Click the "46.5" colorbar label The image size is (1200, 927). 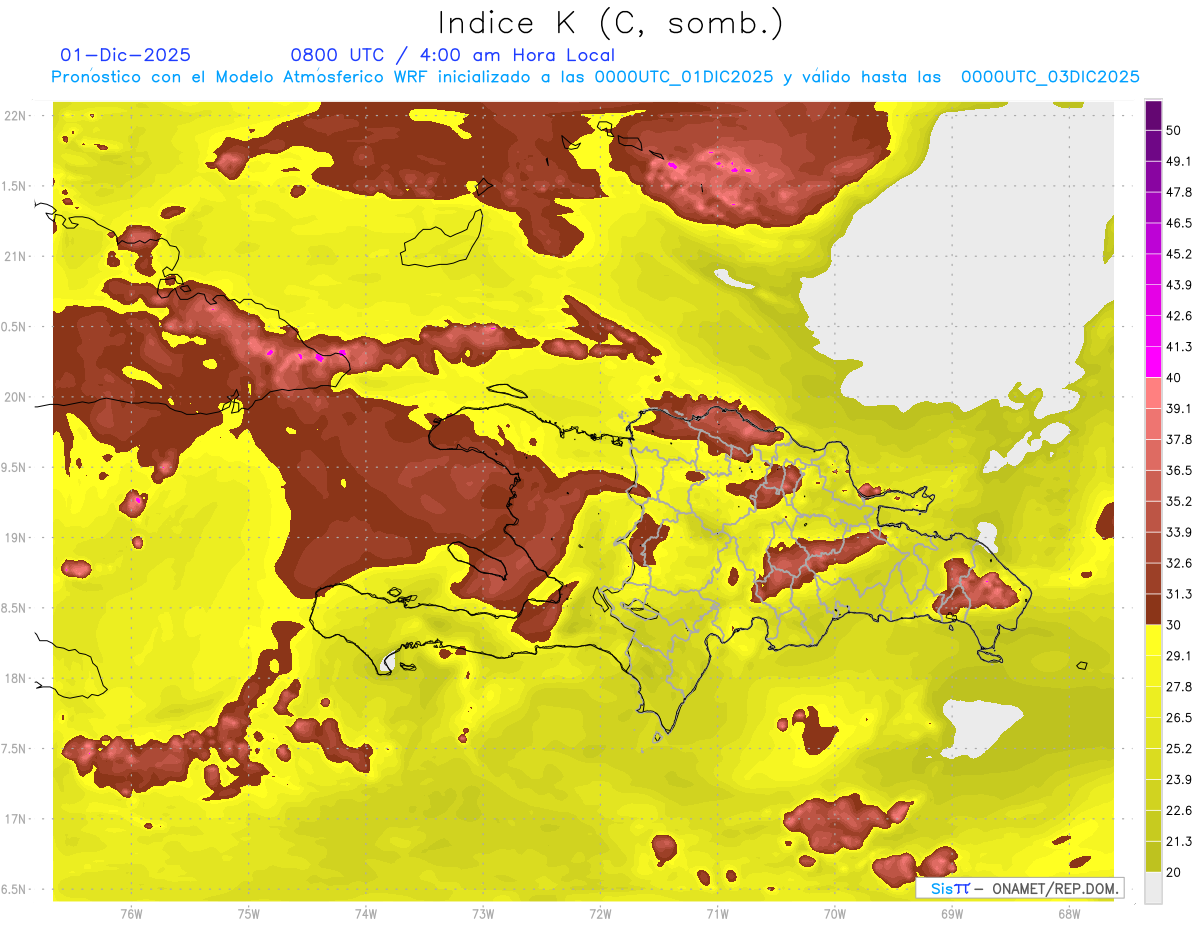tap(1179, 223)
